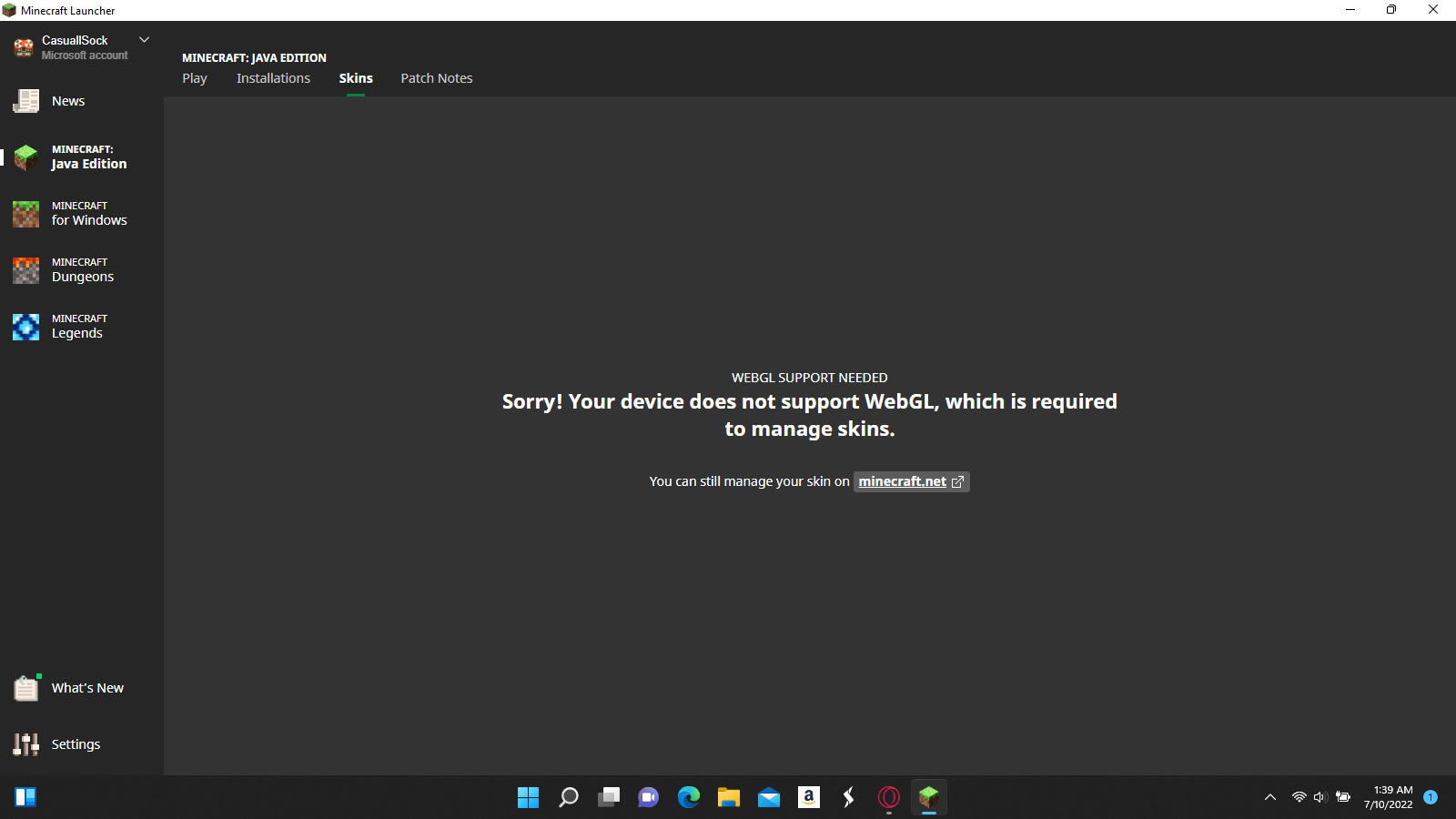Viewport: 1456px width, 819px height.
Task: Click the external link arrow icon beside minecraft.net
Action: pyautogui.click(x=957, y=481)
